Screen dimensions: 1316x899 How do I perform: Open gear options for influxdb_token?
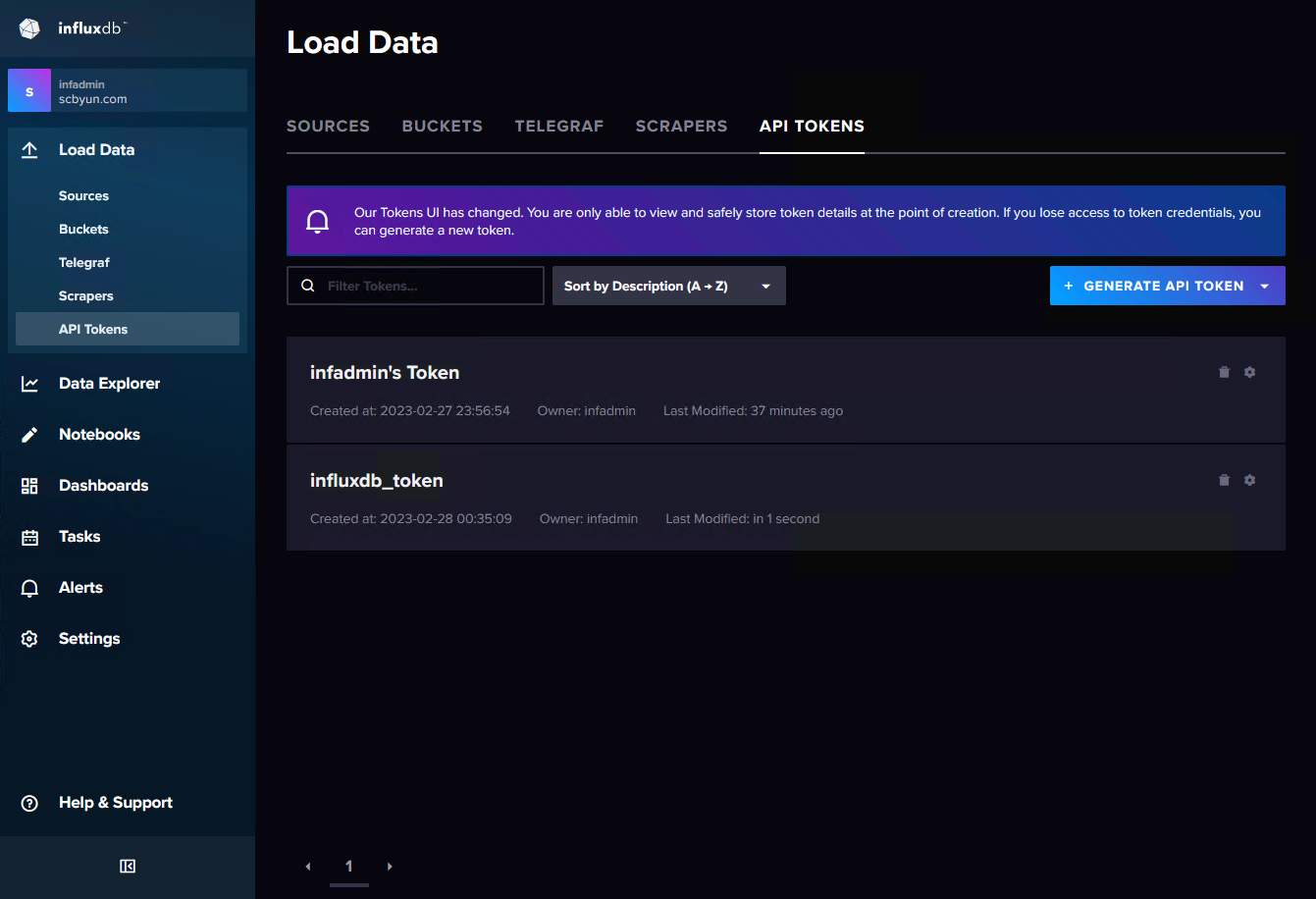coord(1249,480)
